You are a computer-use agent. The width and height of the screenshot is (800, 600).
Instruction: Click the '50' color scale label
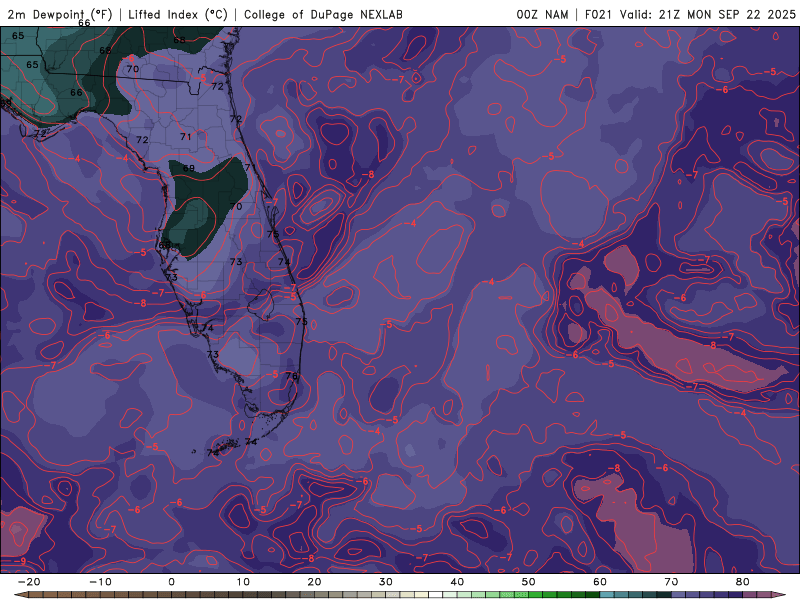click(529, 582)
